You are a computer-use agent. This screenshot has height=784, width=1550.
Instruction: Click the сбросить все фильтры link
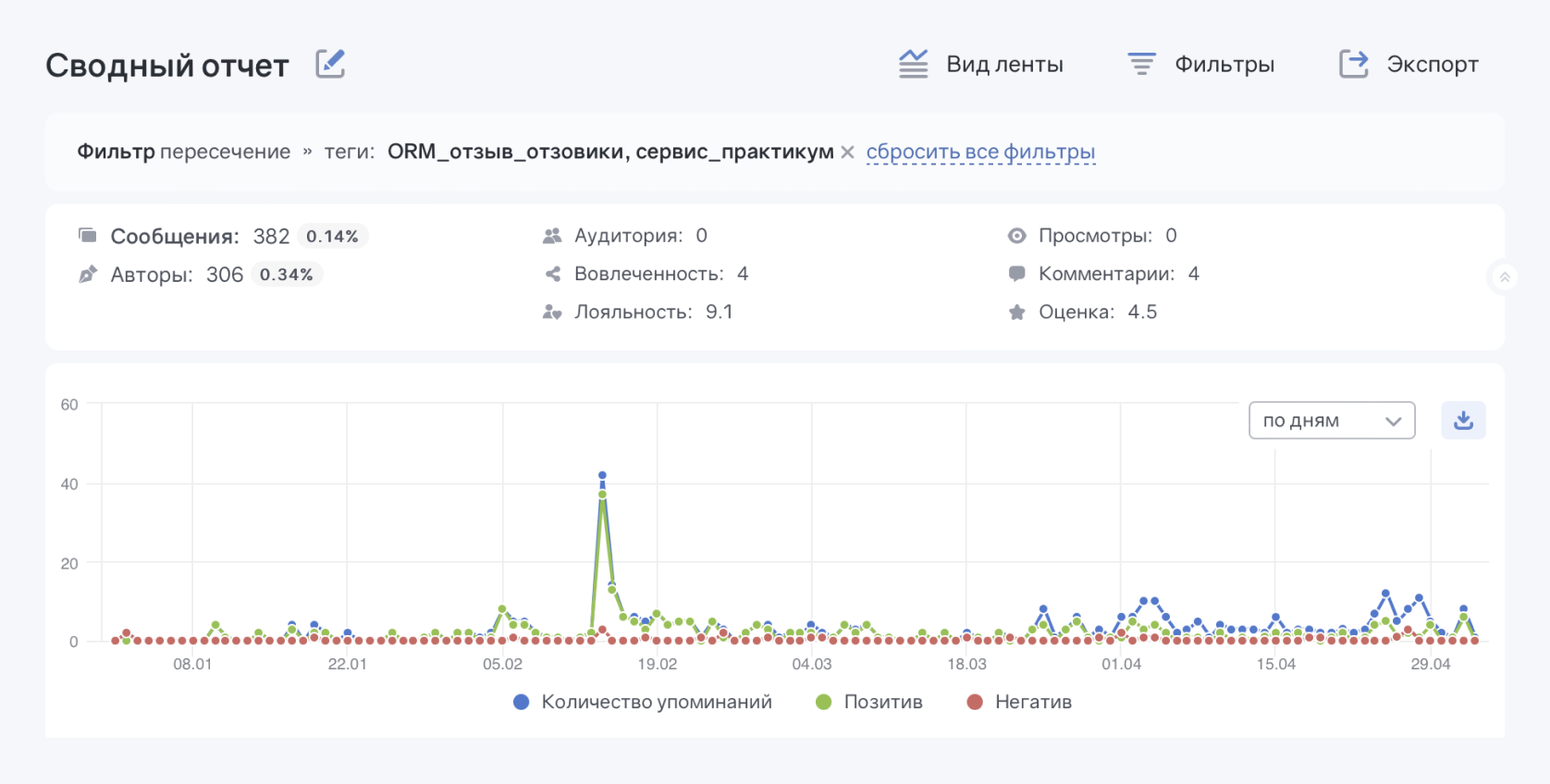[x=980, y=152]
